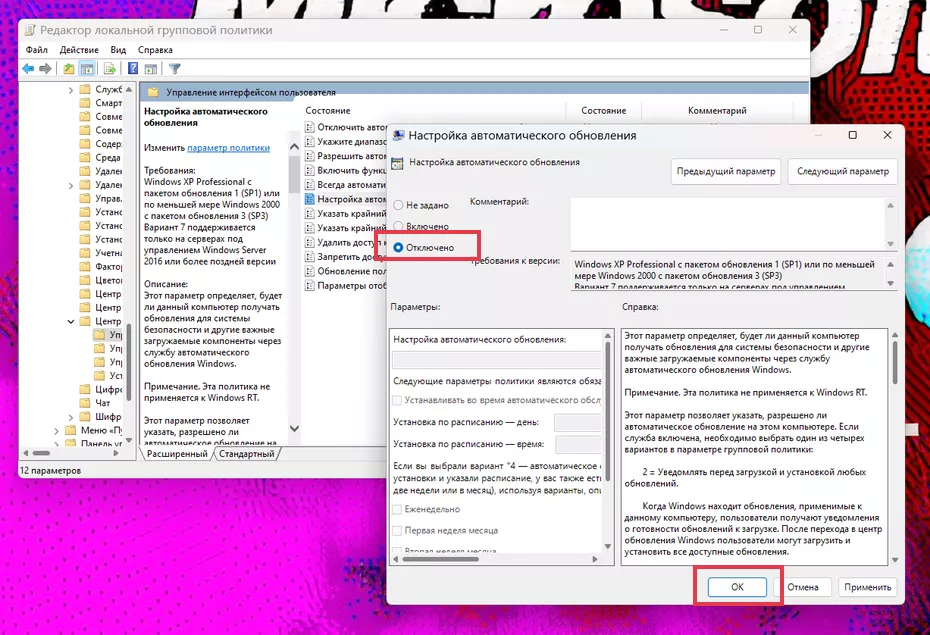930x635 pixels.
Task: Click the Export list toolbar icon
Action: (x=110, y=69)
